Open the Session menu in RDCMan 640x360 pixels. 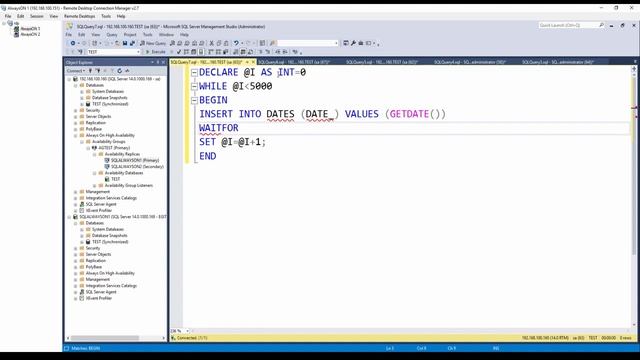click(x=36, y=16)
